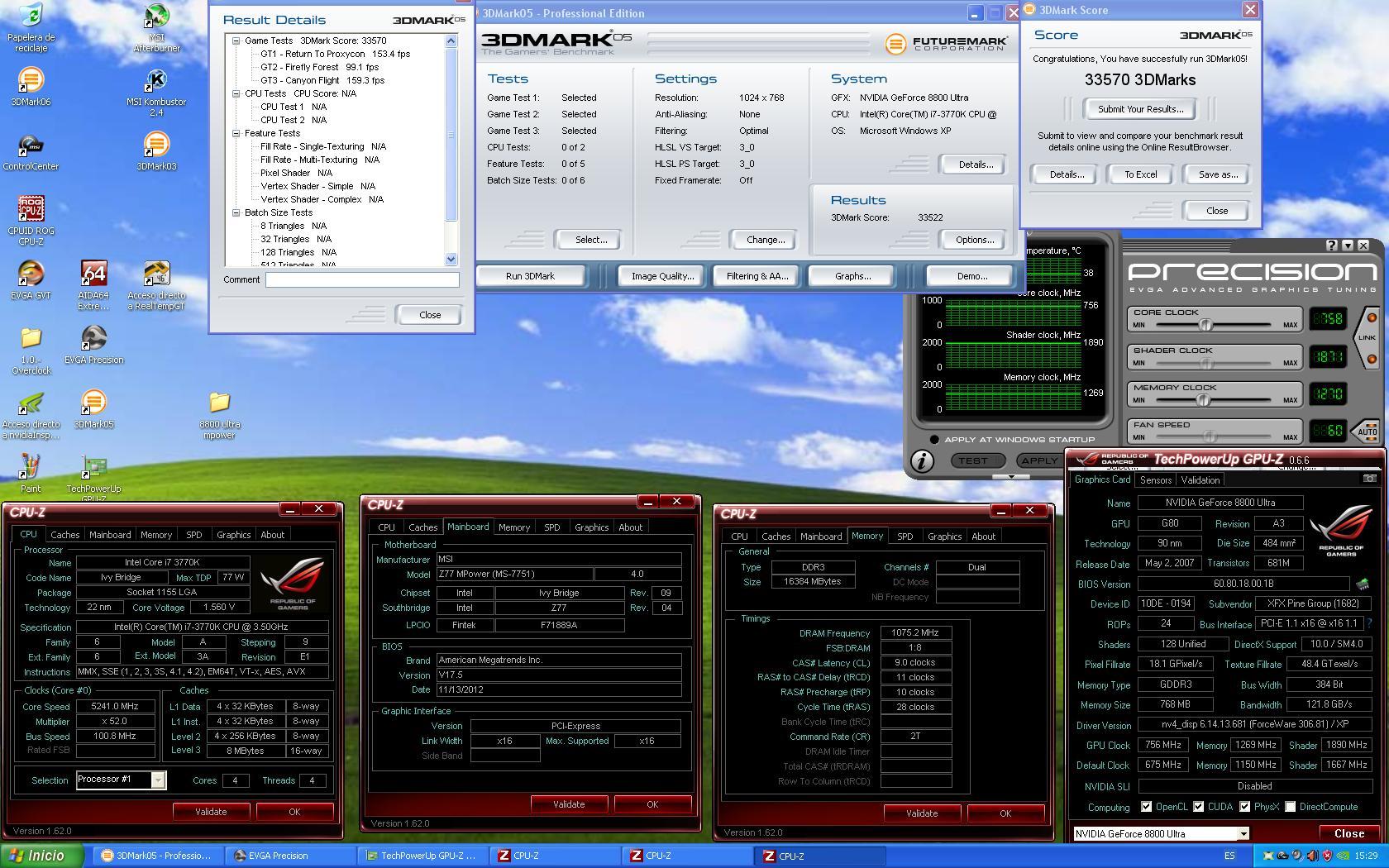This screenshot has width=1389, height=868.
Task: Launch the 3DMark03 desktop shortcut
Action: pyautogui.click(x=156, y=145)
